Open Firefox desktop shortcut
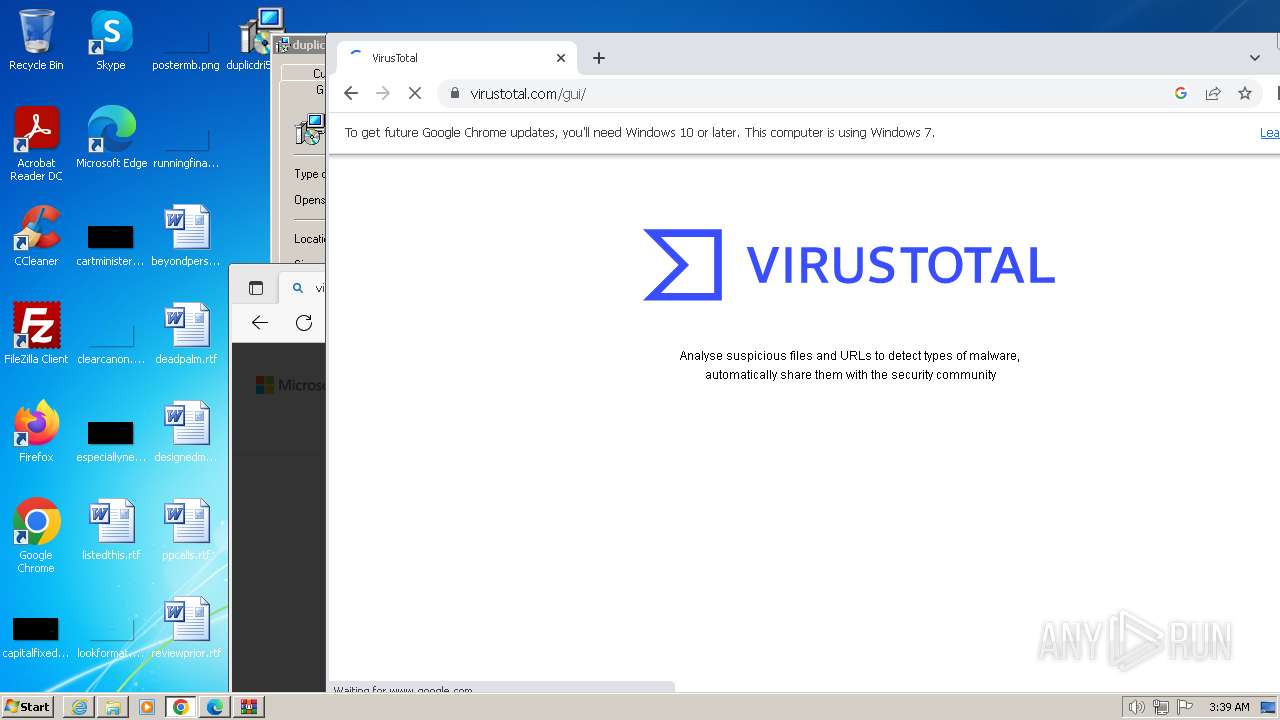Image resolution: width=1280 pixels, height=720 pixels. (x=36, y=433)
